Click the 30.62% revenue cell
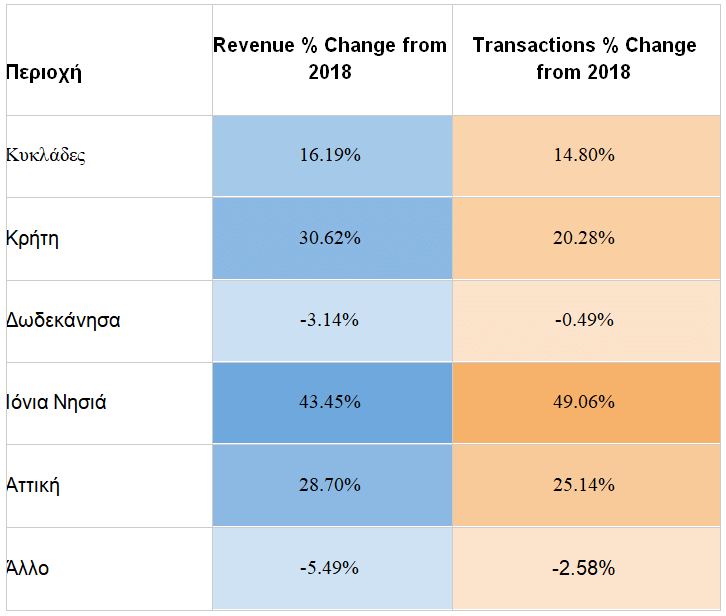The image size is (726, 616). [x=330, y=238]
